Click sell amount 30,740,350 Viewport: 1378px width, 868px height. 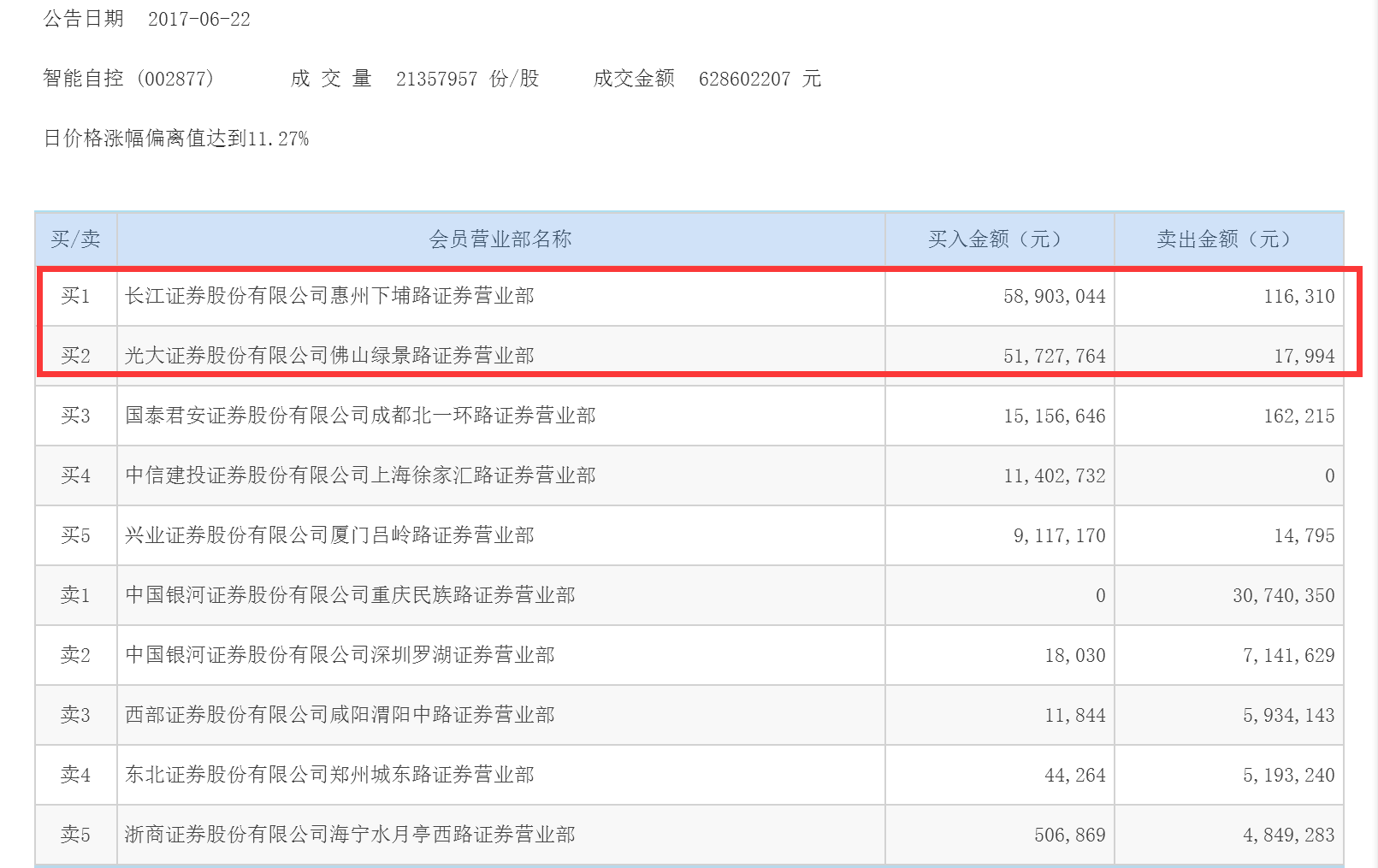(x=1283, y=595)
